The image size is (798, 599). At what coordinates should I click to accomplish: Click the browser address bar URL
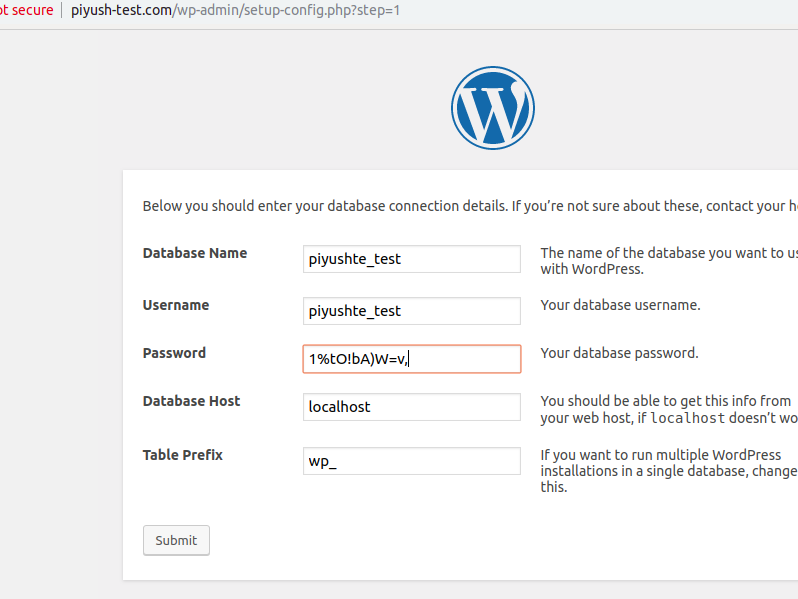pos(235,10)
